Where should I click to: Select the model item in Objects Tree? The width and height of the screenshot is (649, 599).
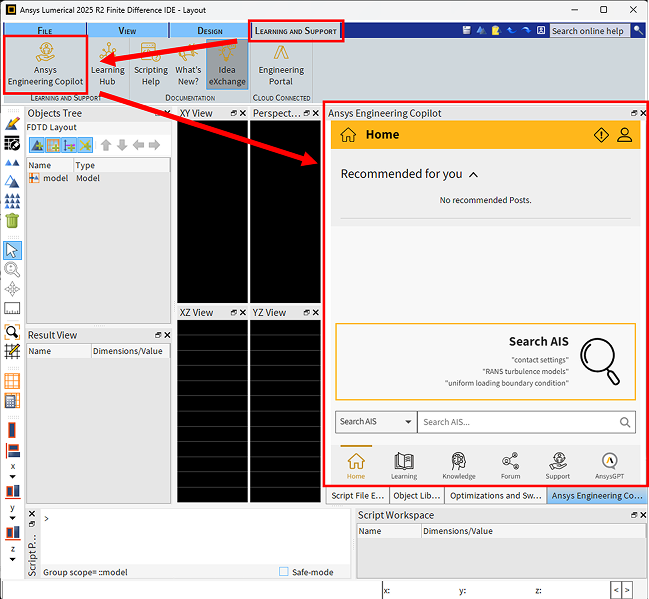tap(55, 178)
